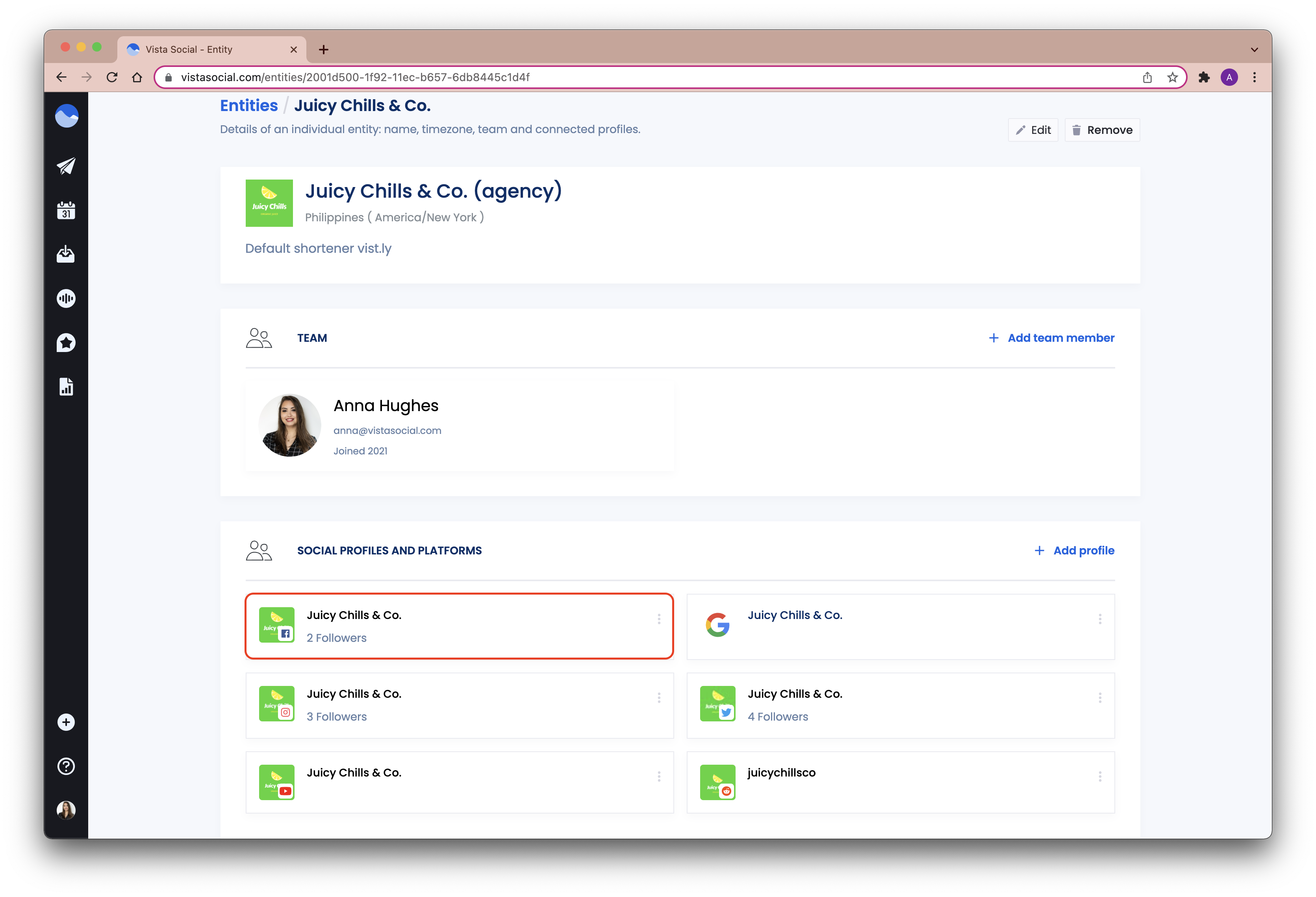The image size is (1316, 897).
Task: Open Chrome three-dot menu
Action: 1254,77
